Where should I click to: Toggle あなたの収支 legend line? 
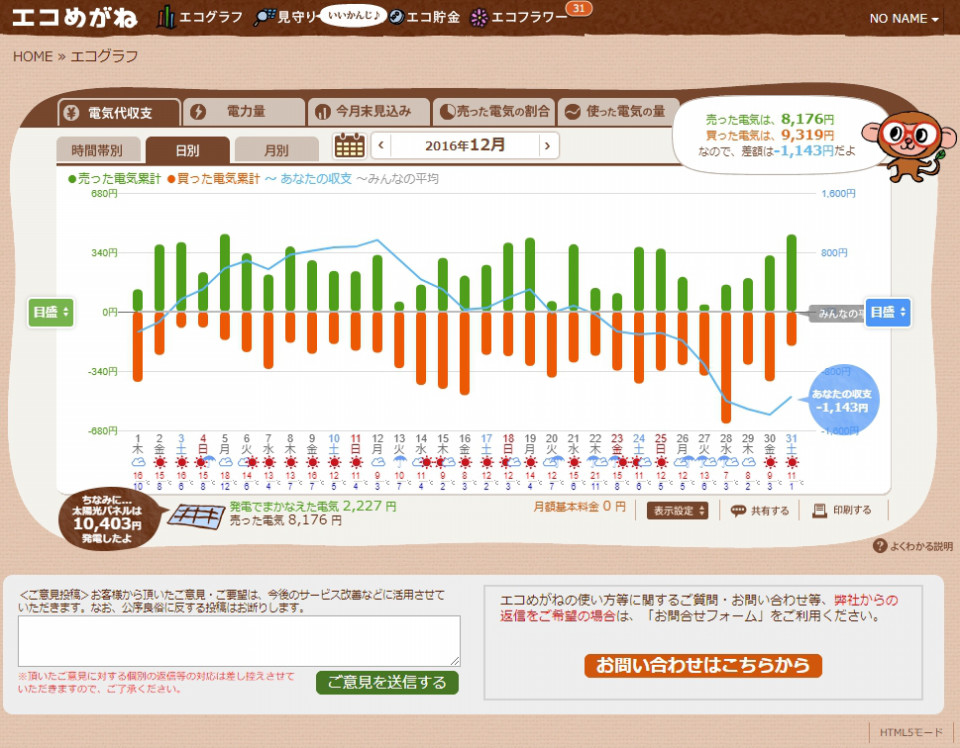(x=309, y=179)
